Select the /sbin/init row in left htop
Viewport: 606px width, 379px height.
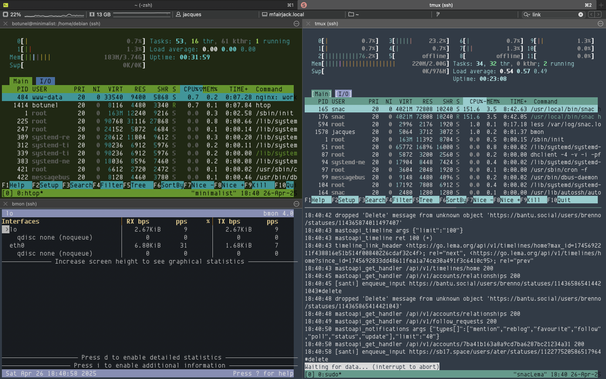tap(148, 113)
